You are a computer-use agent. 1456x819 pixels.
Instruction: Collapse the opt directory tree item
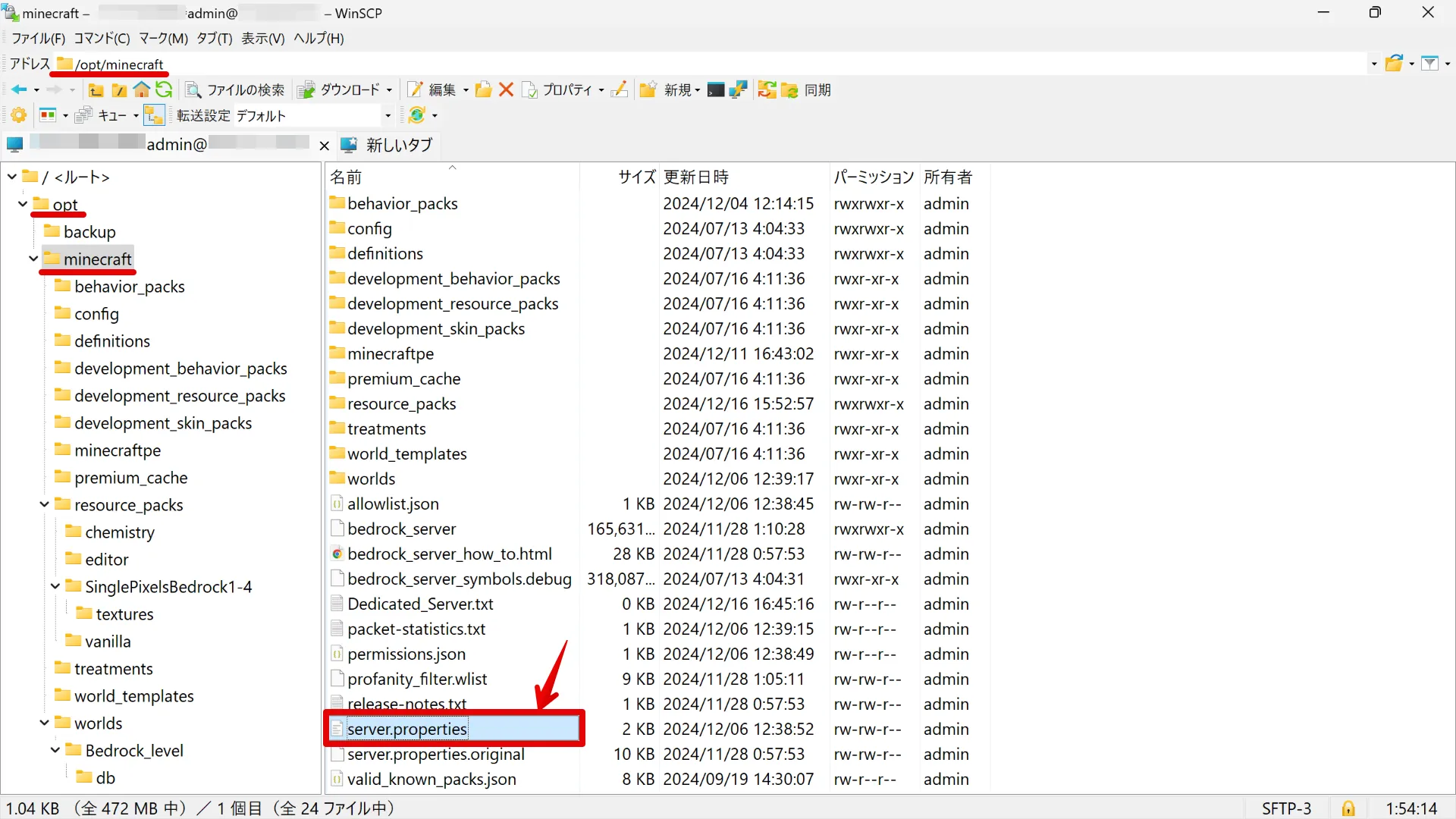23,203
